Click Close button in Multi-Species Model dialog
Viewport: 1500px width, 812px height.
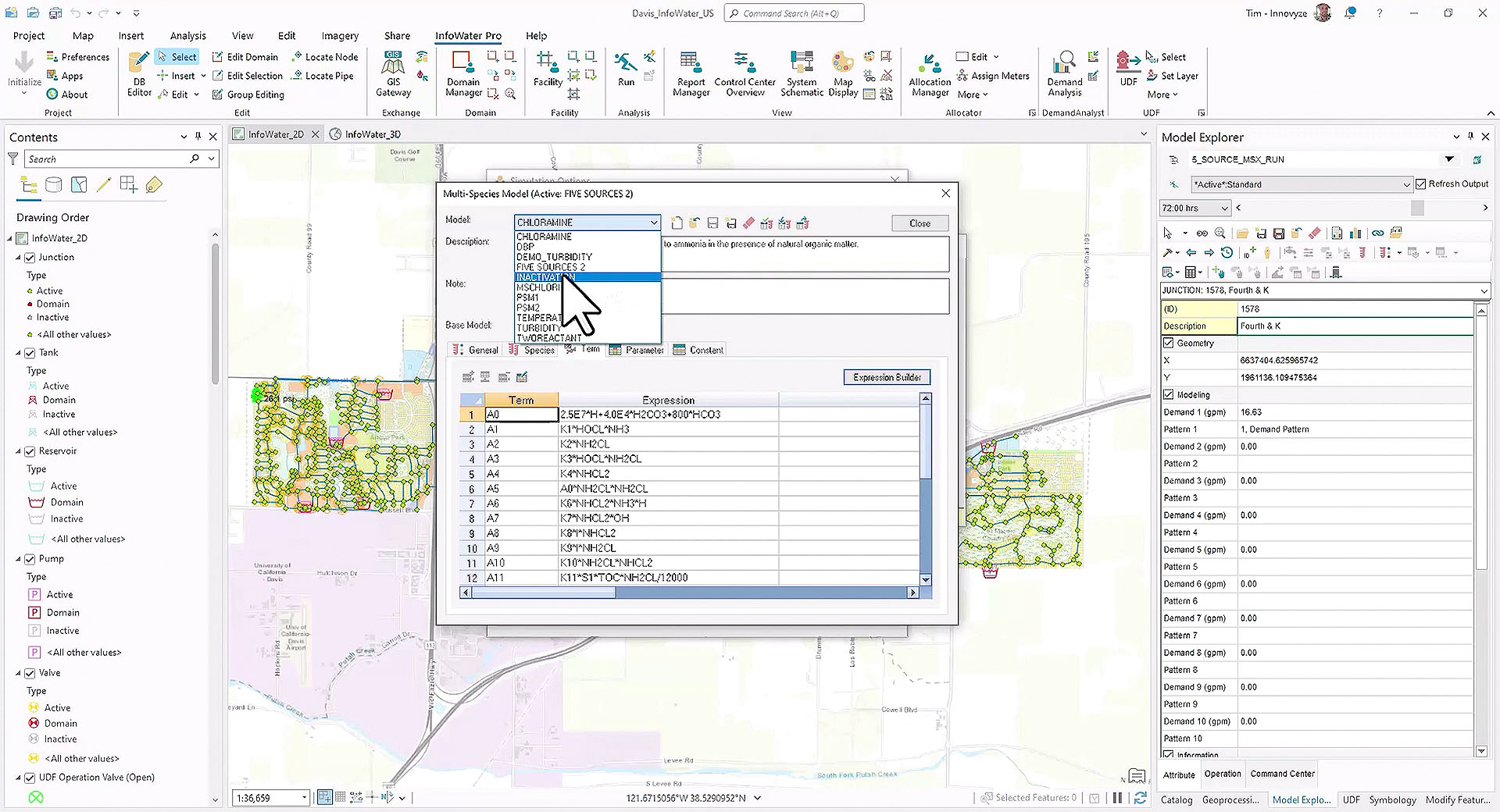pyautogui.click(x=920, y=223)
